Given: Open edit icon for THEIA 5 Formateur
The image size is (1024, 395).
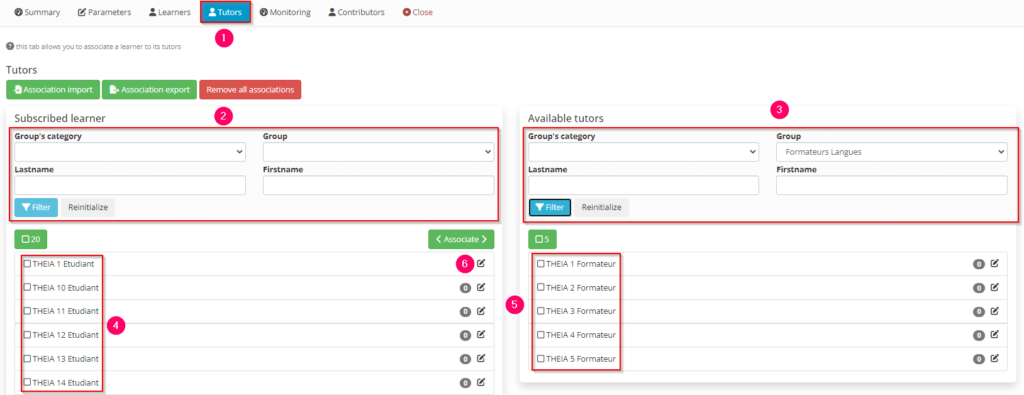Looking at the screenshot, I should (995, 358).
